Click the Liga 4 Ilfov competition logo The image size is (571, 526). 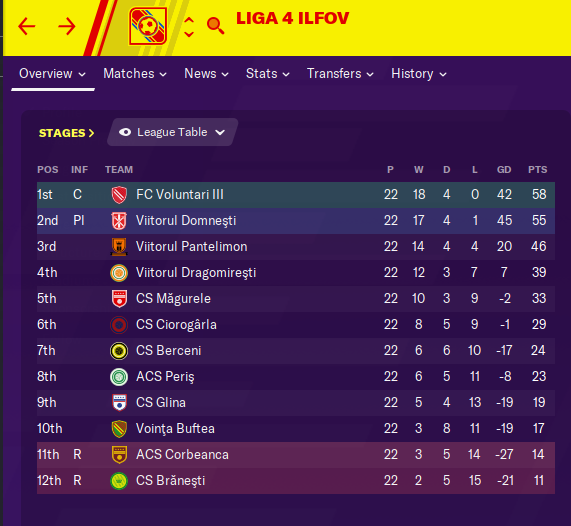click(148, 26)
